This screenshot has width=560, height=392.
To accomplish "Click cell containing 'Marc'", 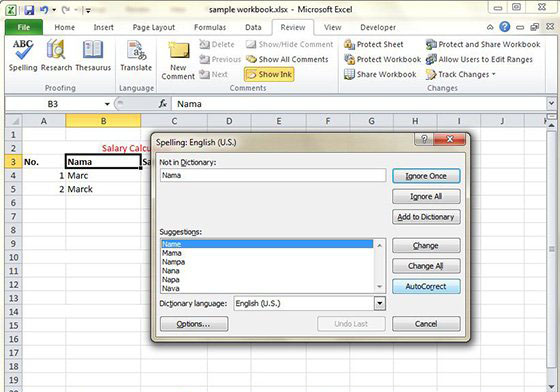I will click(103, 176).
